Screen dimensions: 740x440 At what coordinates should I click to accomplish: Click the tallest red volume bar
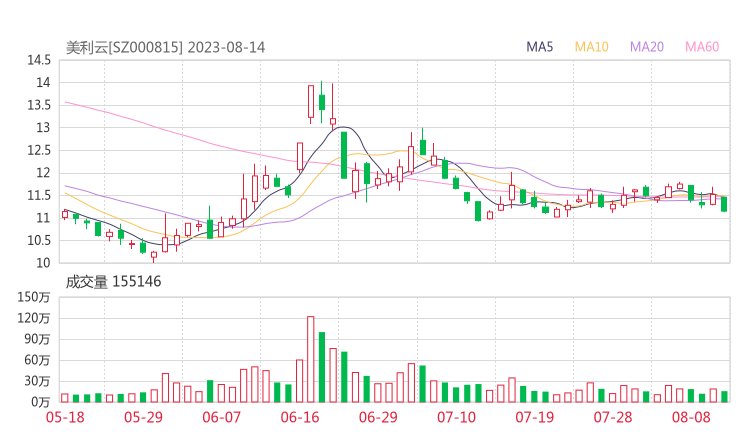coord(311,359)
